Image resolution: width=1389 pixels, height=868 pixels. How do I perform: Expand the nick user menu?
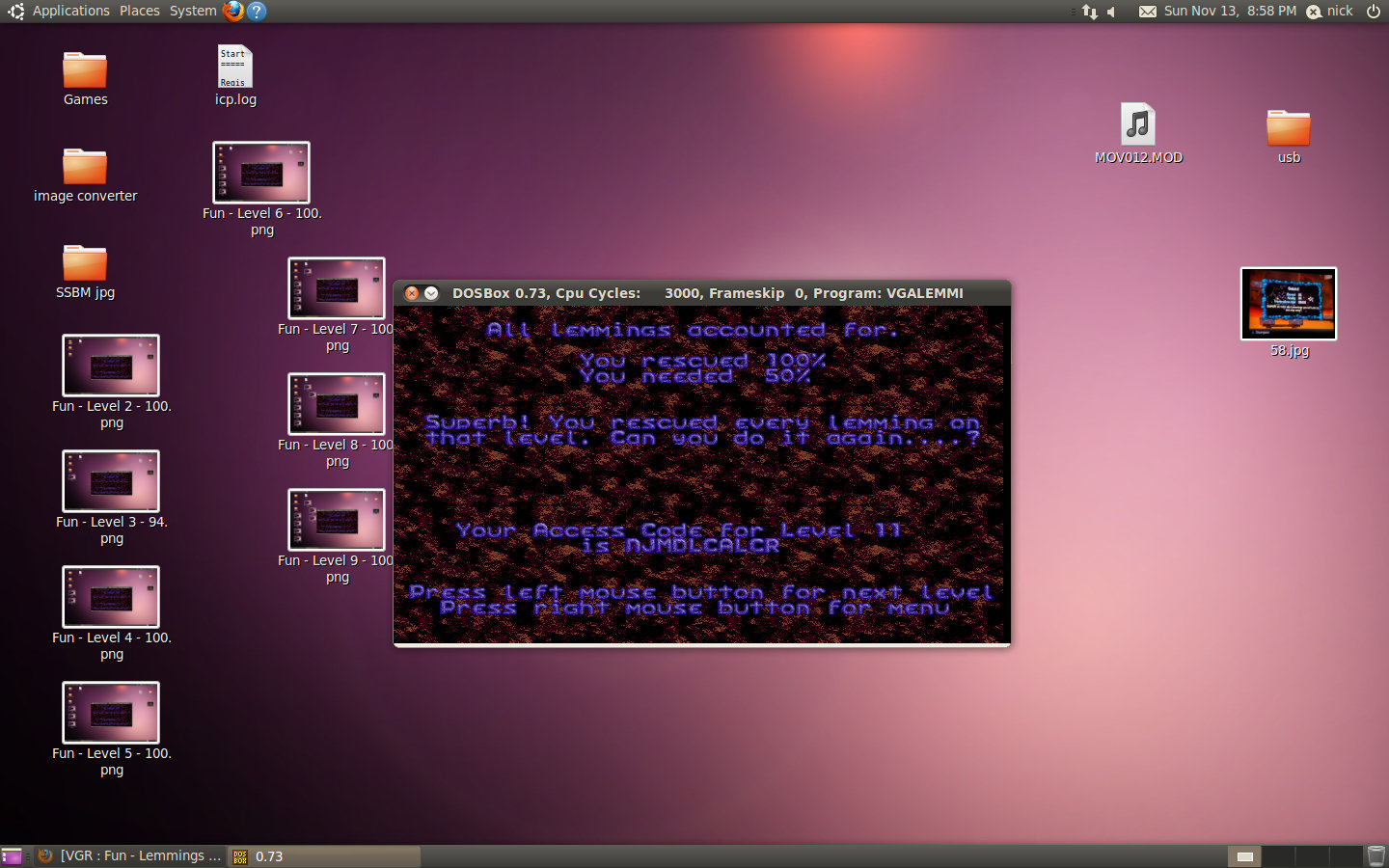(x=1331, y=12)
